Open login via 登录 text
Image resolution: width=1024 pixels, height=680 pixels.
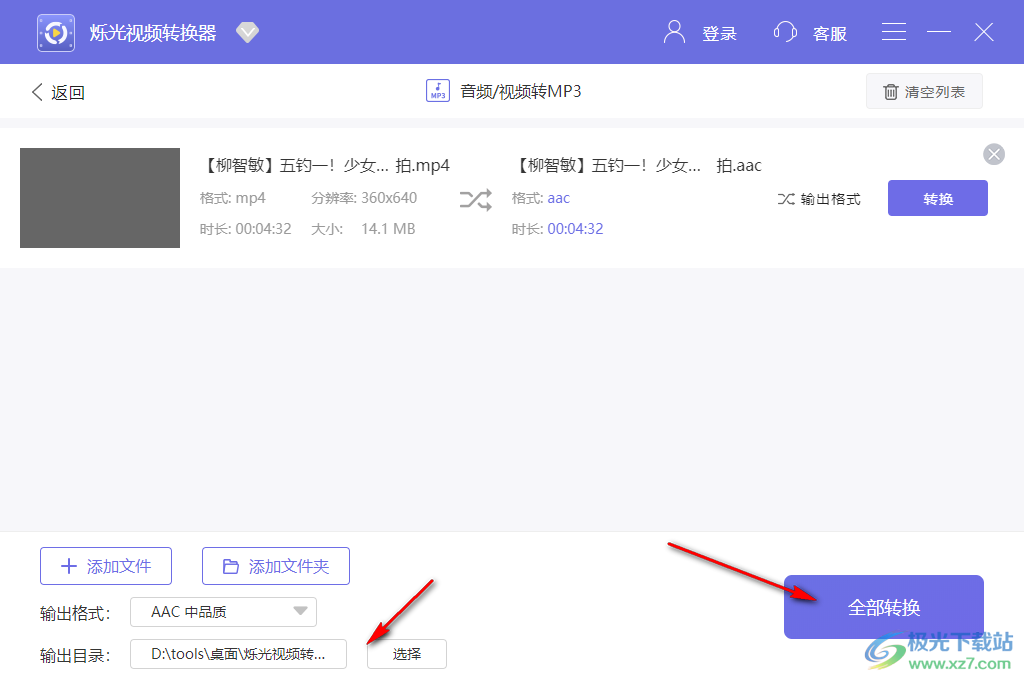coord(719,33)
